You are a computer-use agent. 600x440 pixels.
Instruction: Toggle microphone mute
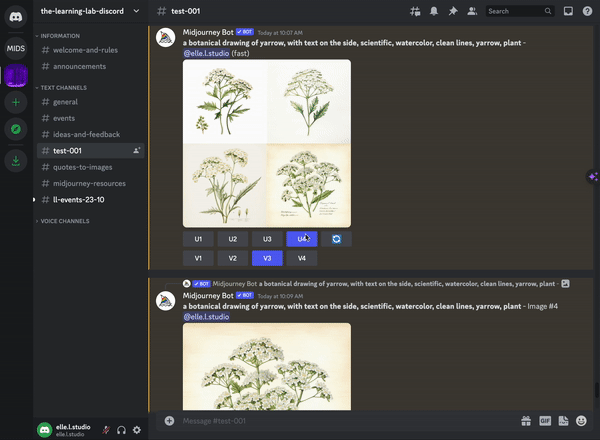tap(105, 429)
